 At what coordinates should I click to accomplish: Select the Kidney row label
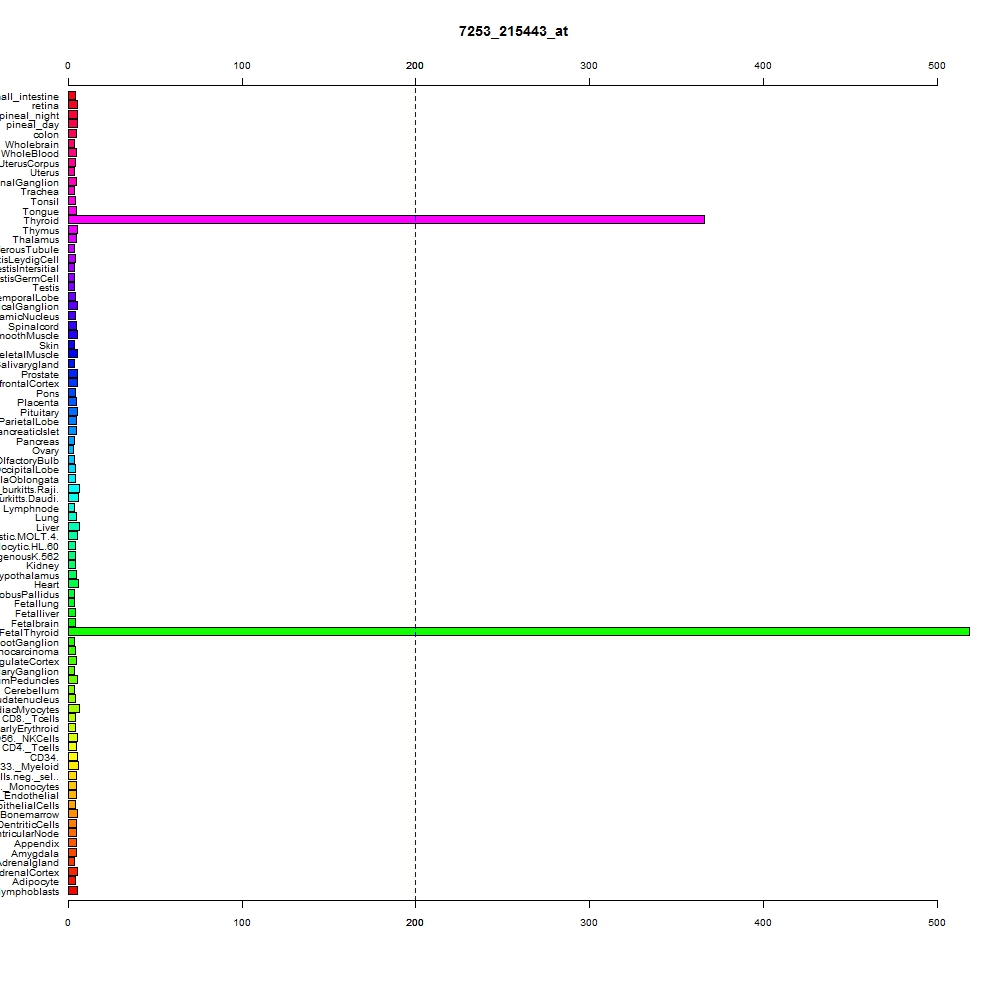pos(42,566)
